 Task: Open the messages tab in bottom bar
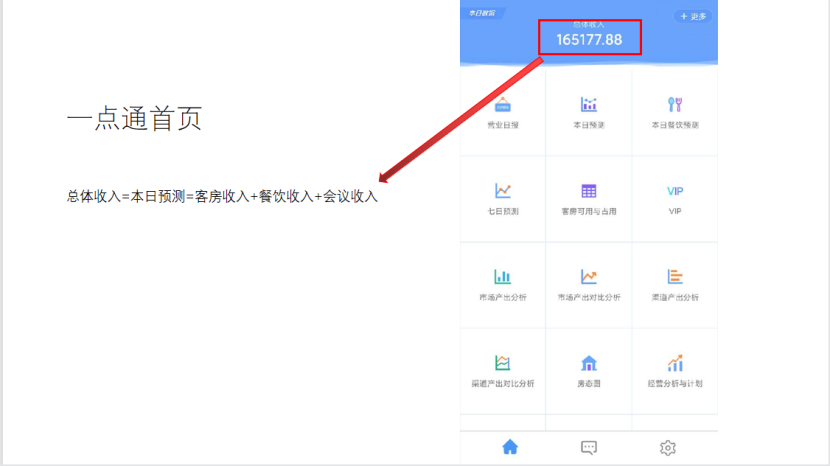pyautogui.click(x=589, y=447)
